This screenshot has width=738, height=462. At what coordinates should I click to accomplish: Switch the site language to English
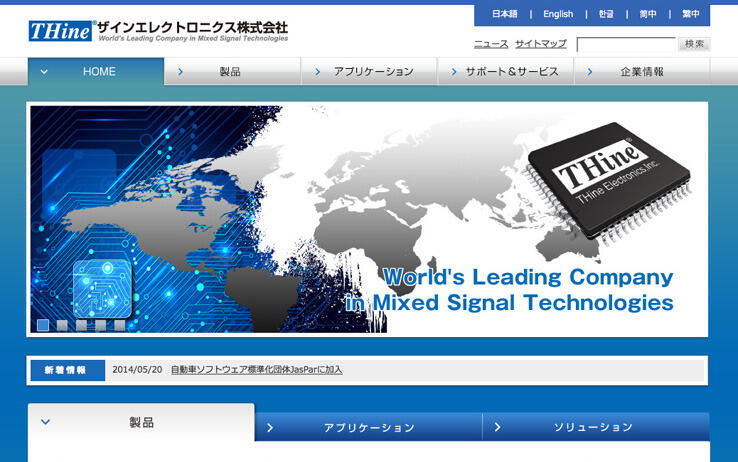tap(558, 14)
